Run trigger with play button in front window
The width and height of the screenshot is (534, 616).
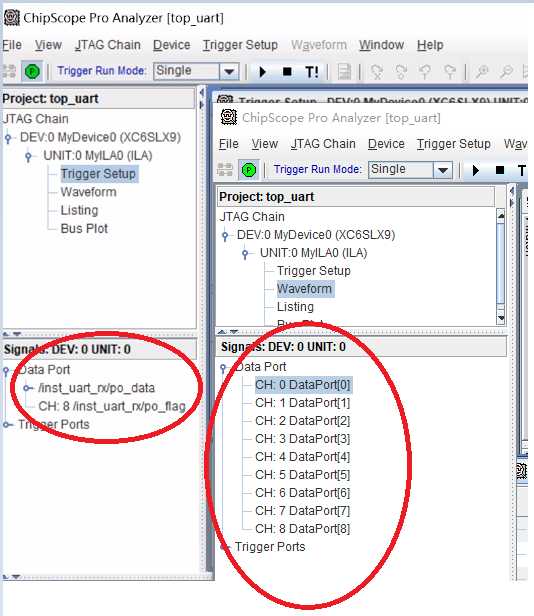pos(476,170)
